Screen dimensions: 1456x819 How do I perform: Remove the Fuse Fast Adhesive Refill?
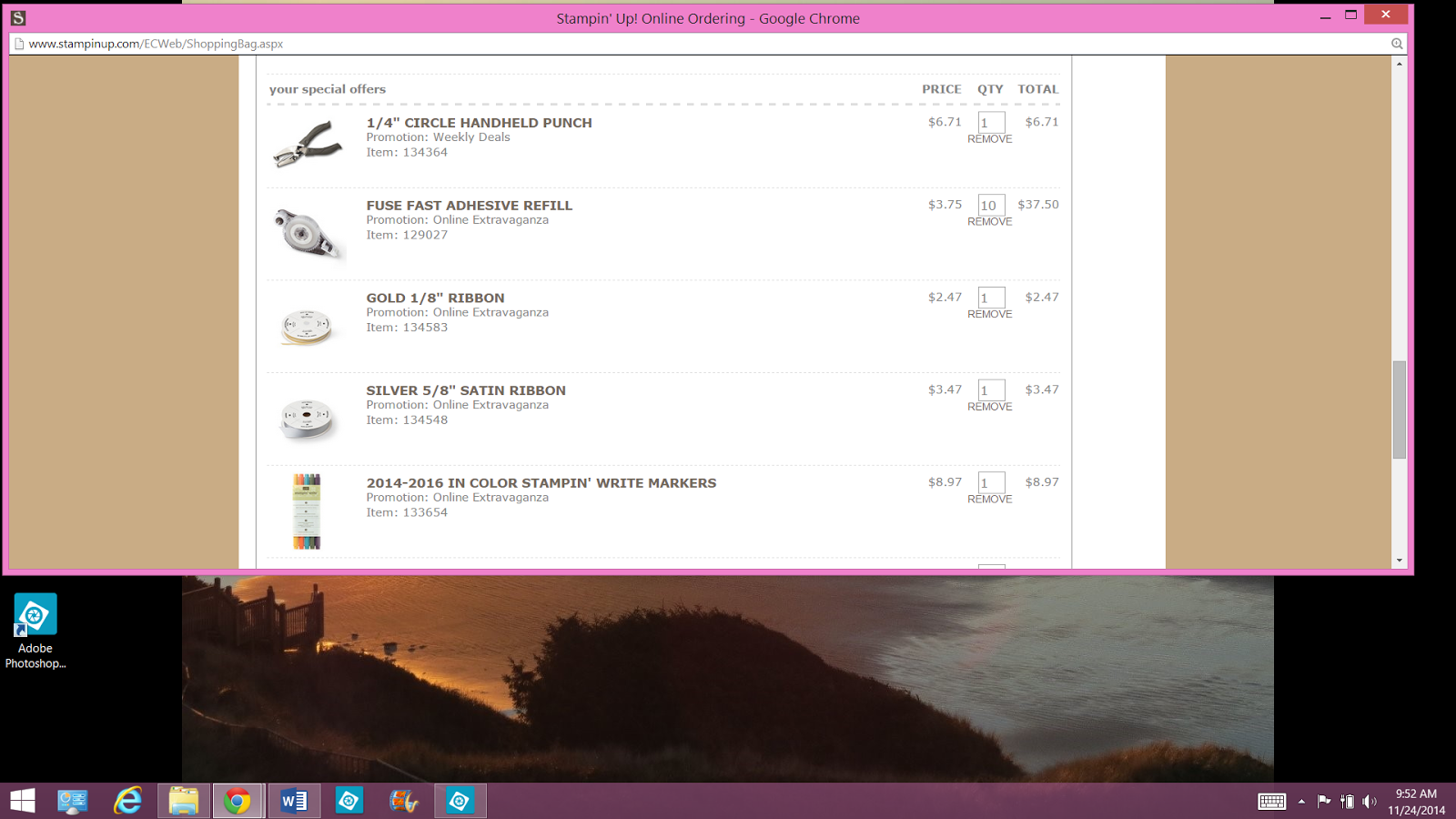[990, 222]
